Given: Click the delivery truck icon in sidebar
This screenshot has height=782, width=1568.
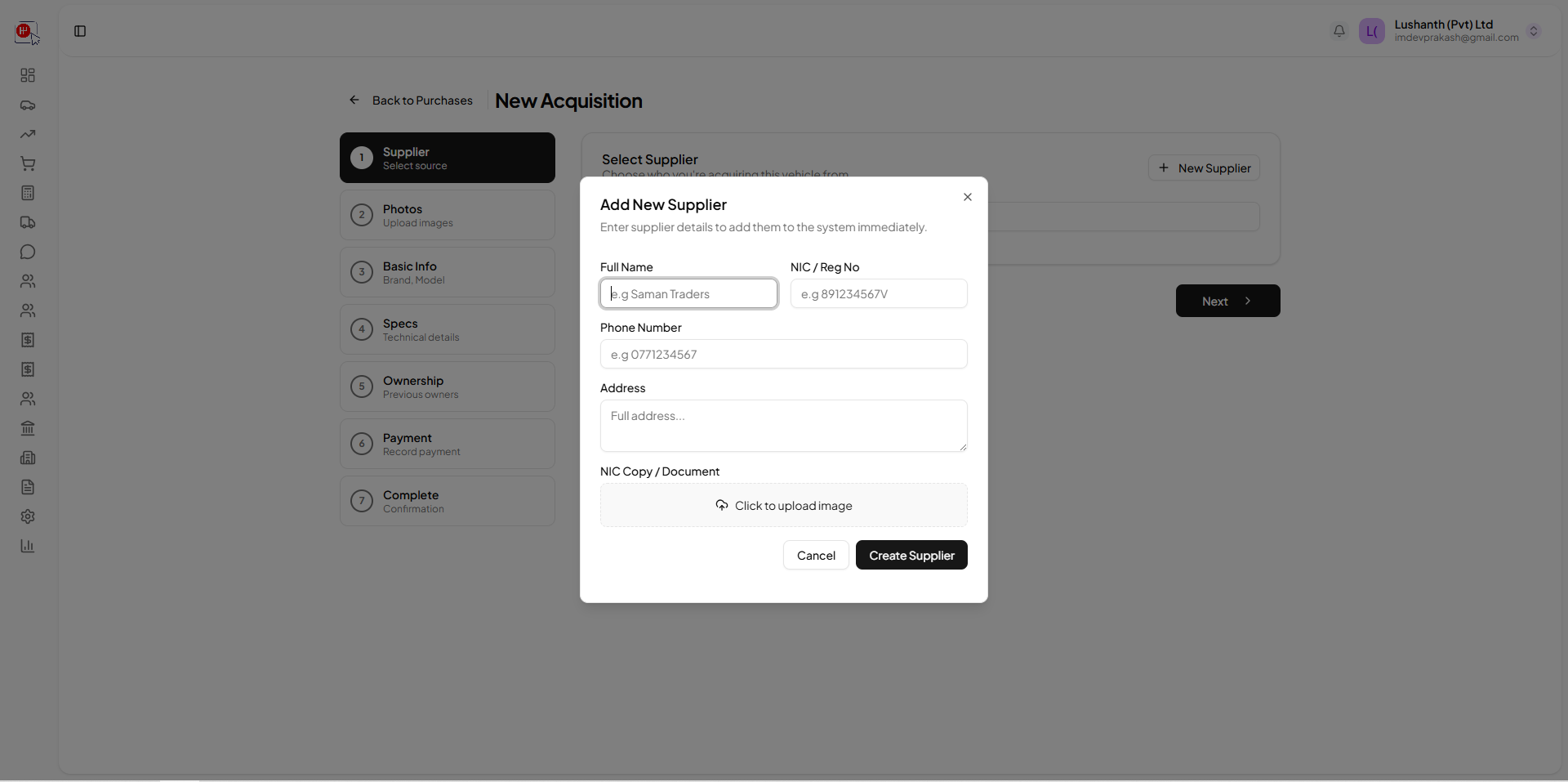Looking at the screenshot, I should (28, 223).
